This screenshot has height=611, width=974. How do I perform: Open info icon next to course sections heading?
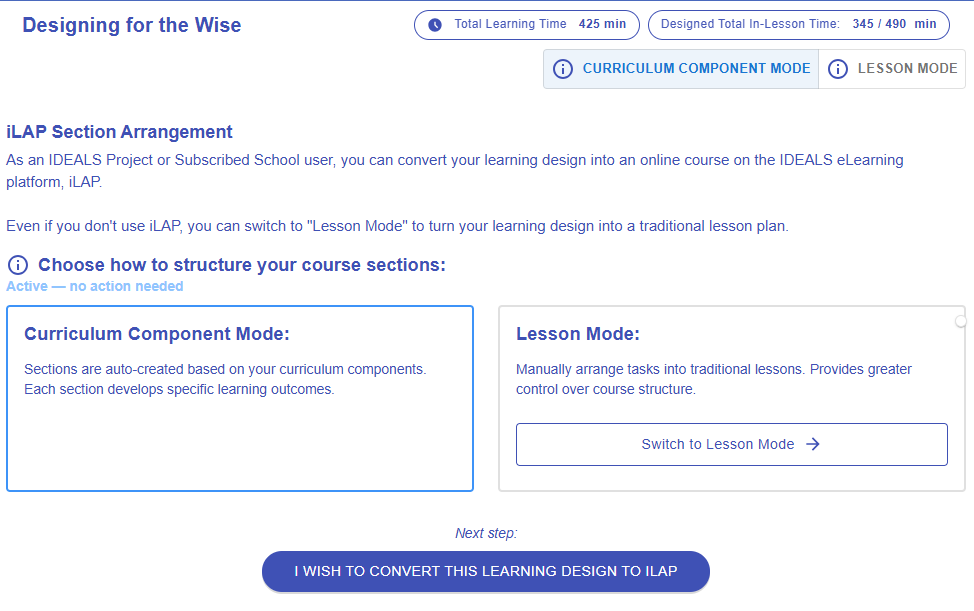(17, 265)
